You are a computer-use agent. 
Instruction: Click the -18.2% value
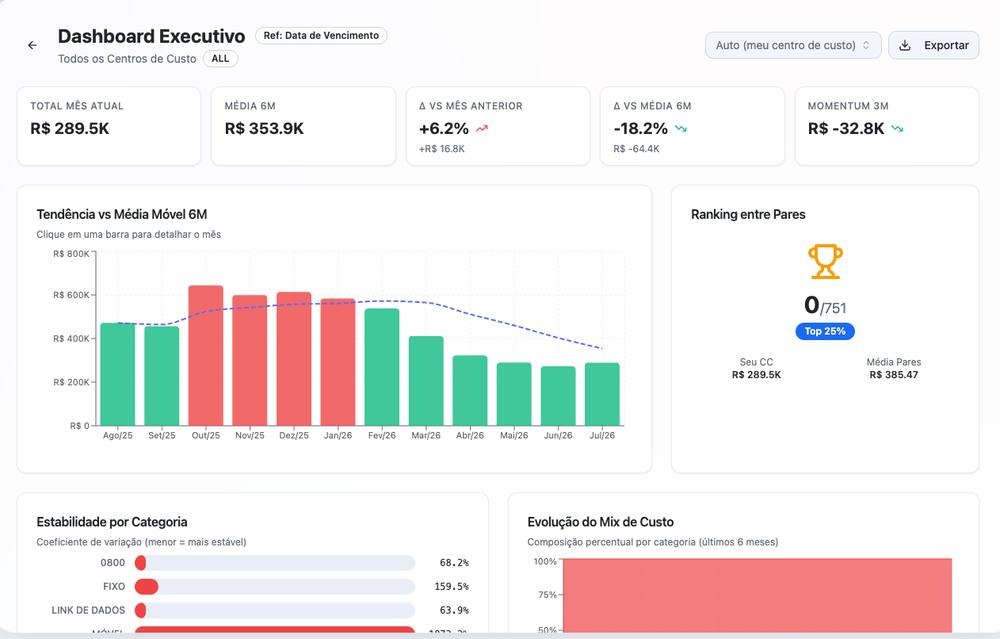coord(640,129)
